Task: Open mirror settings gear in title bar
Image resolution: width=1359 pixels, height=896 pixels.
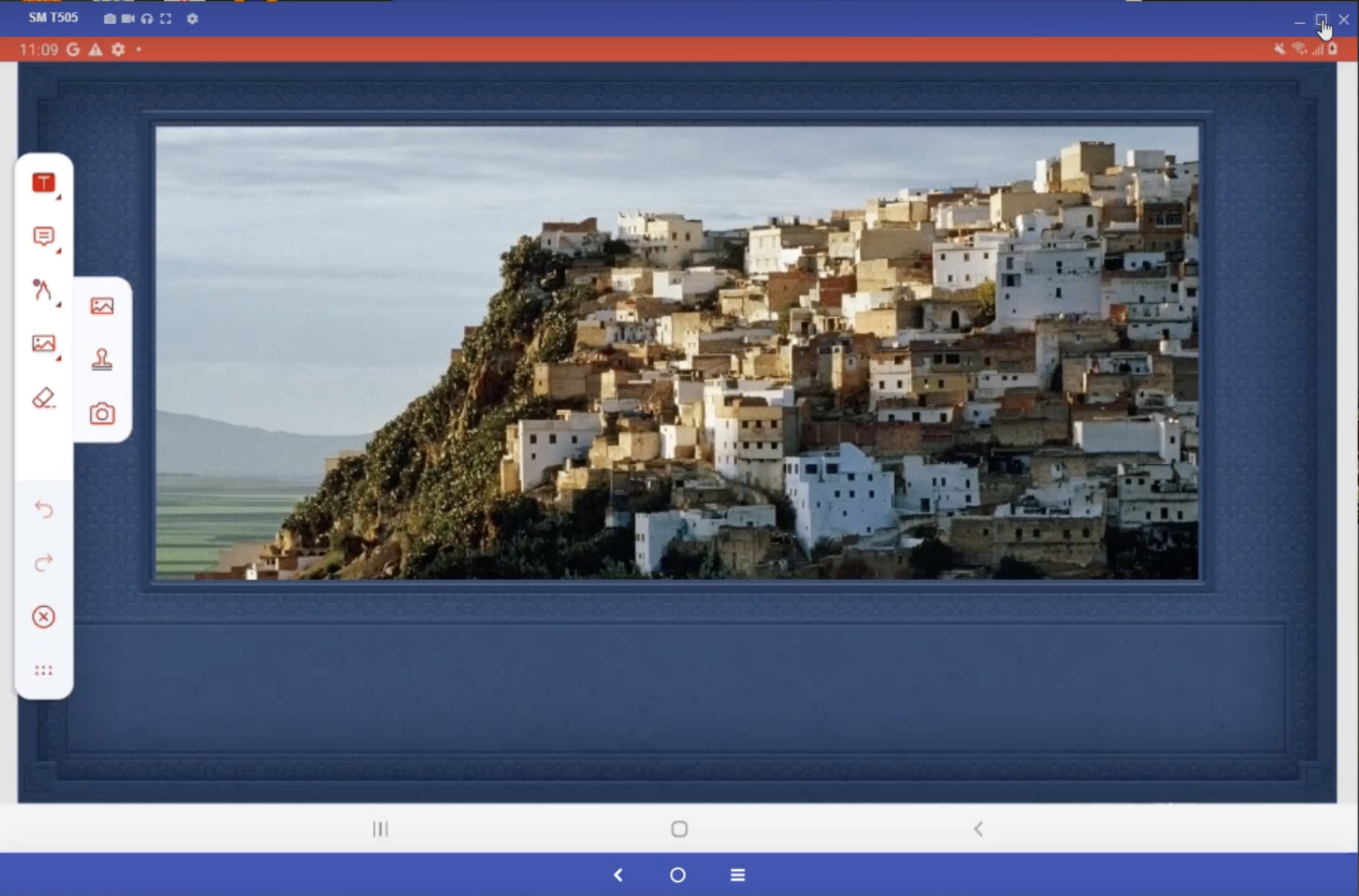Action: tap(192, 19)
